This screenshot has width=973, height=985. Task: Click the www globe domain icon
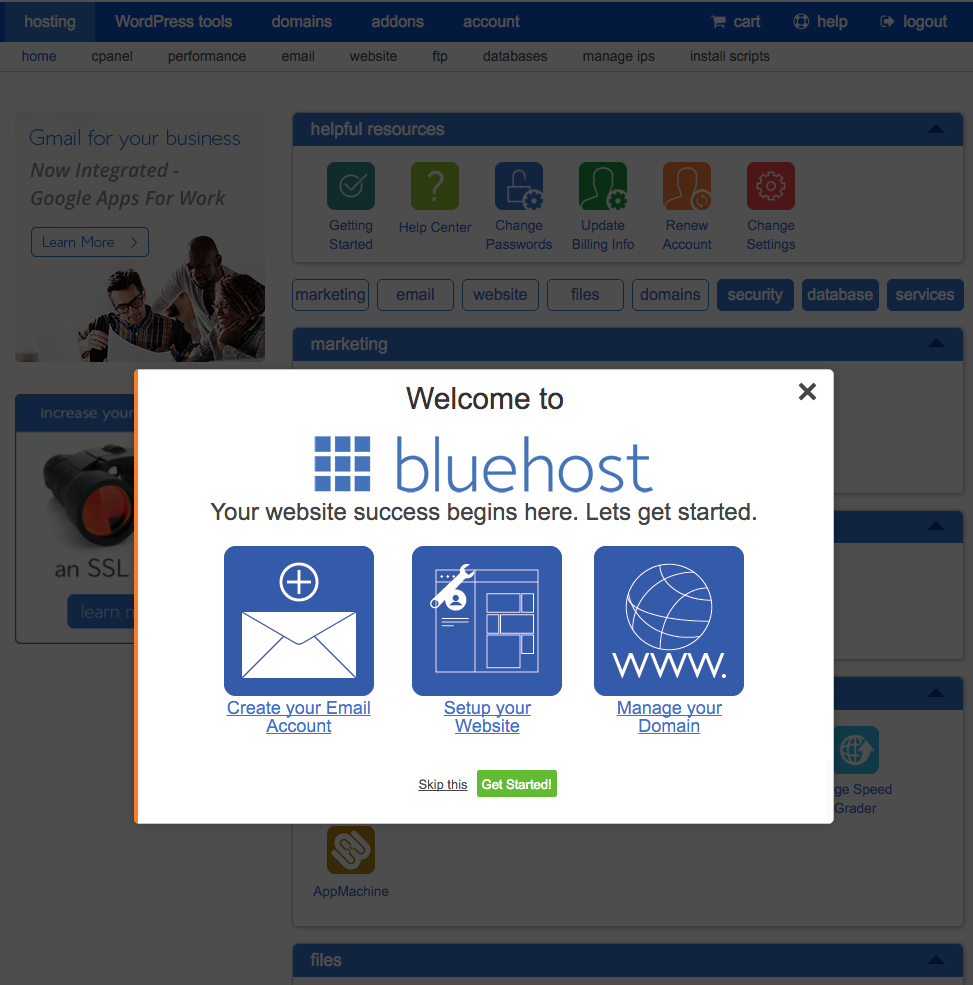669,621
